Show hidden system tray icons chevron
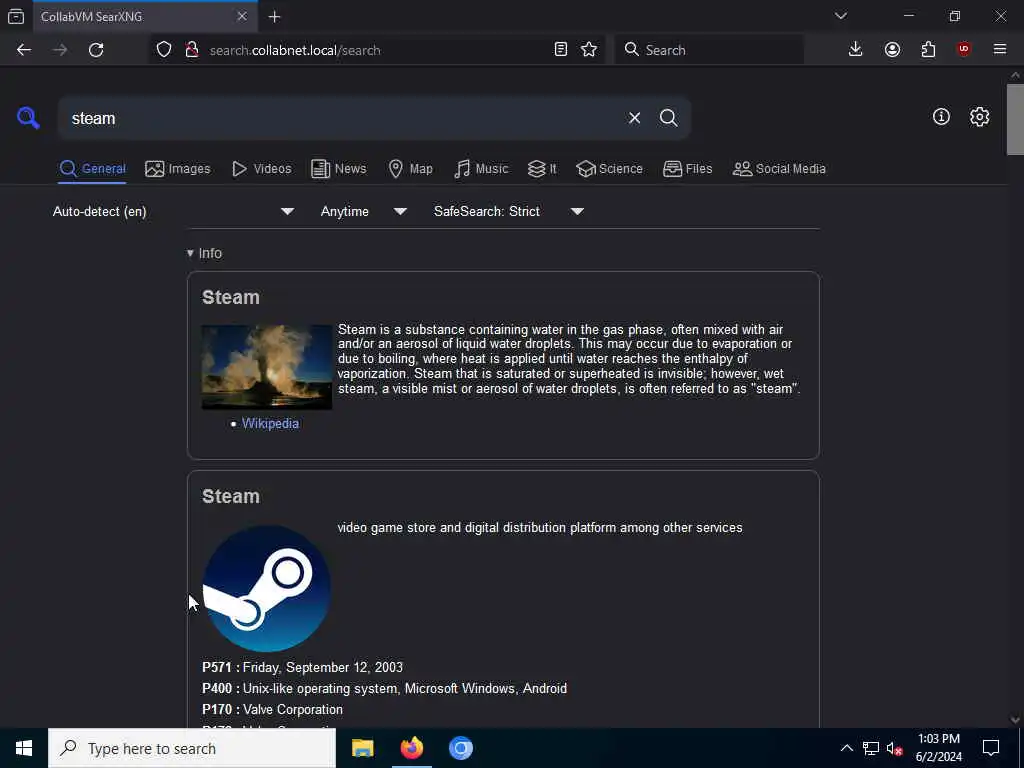1024x768 pixels. (846, 748)
